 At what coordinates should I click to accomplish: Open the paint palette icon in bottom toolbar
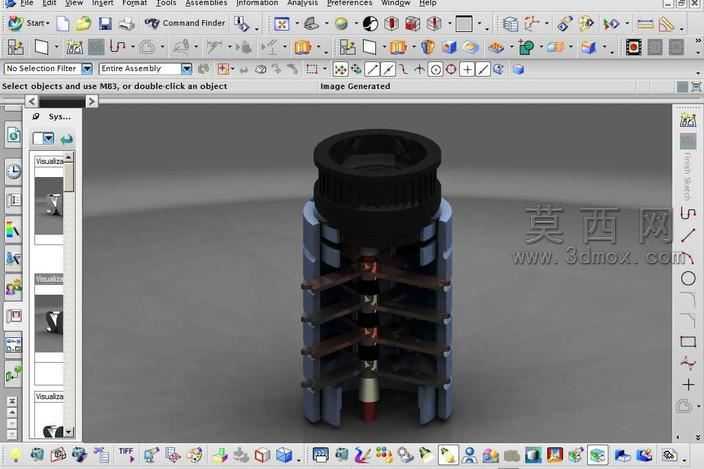pos(196,455)
